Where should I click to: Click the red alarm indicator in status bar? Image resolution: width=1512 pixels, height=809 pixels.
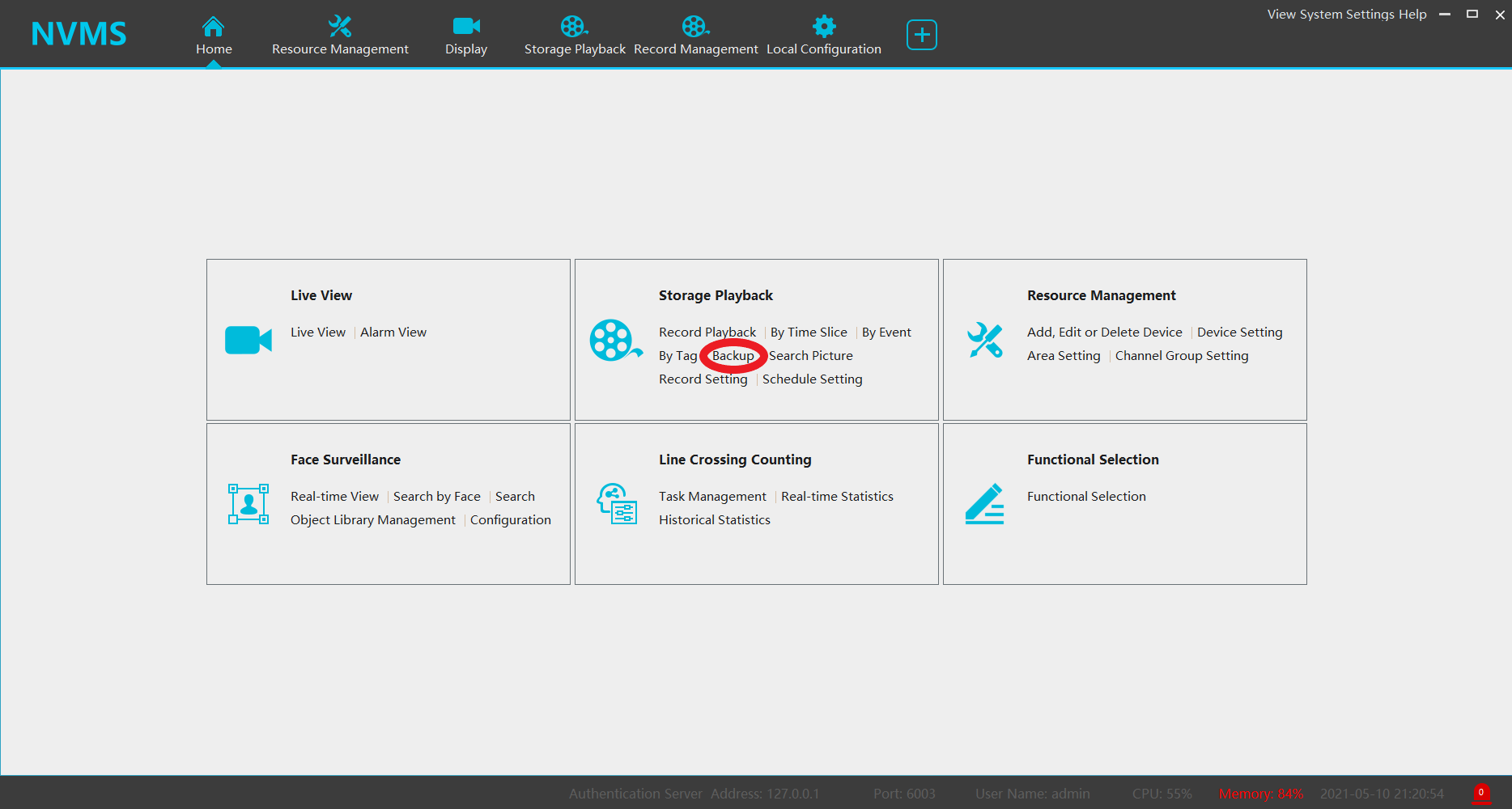(1480, 793)
